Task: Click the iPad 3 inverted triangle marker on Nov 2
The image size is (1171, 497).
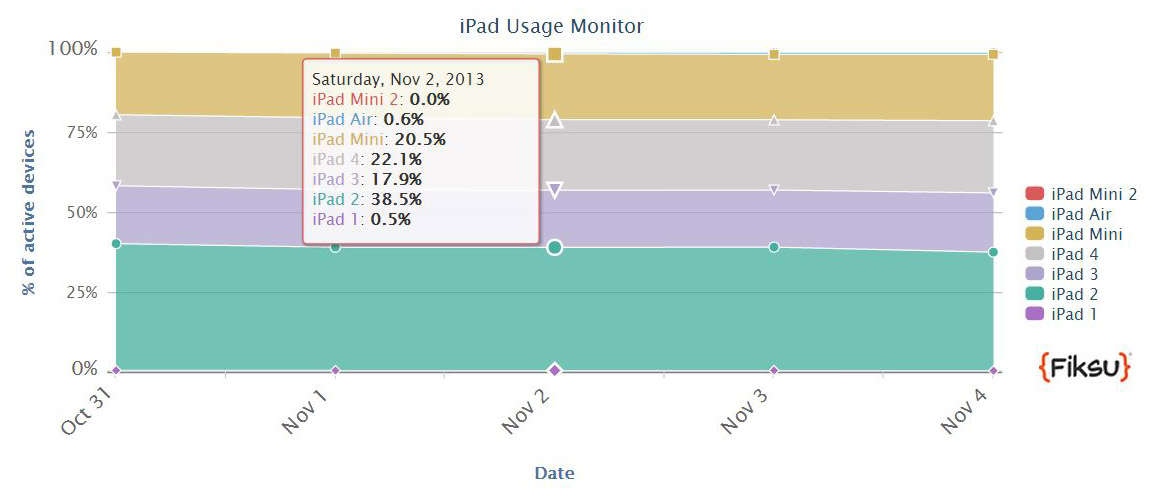Action: pyautogui.click(x=555, y=189)
